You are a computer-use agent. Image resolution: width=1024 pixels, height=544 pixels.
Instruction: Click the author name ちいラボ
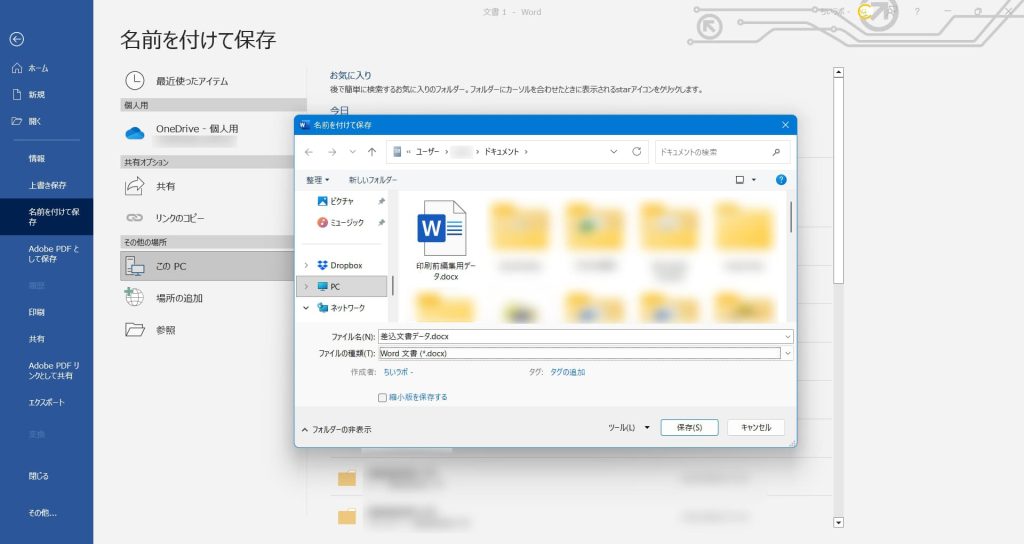click(396, 372)
